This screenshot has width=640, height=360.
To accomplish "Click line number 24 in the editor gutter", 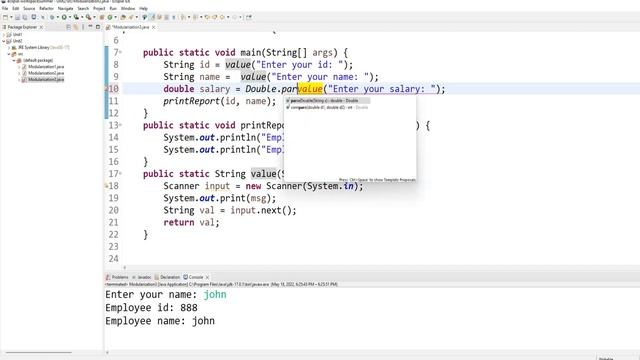I will click(114, 259).
